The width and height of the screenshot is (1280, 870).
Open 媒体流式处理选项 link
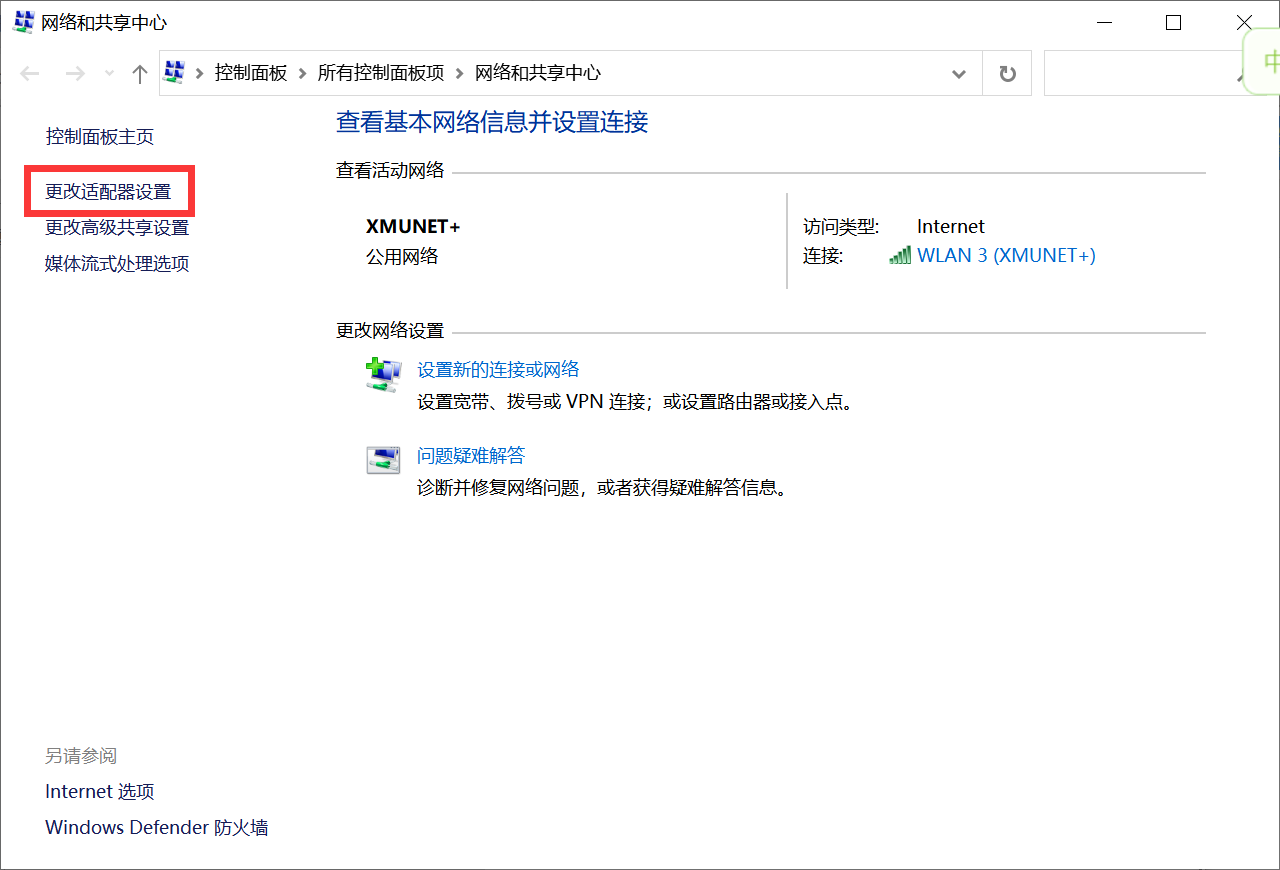(x=117, y=264)
